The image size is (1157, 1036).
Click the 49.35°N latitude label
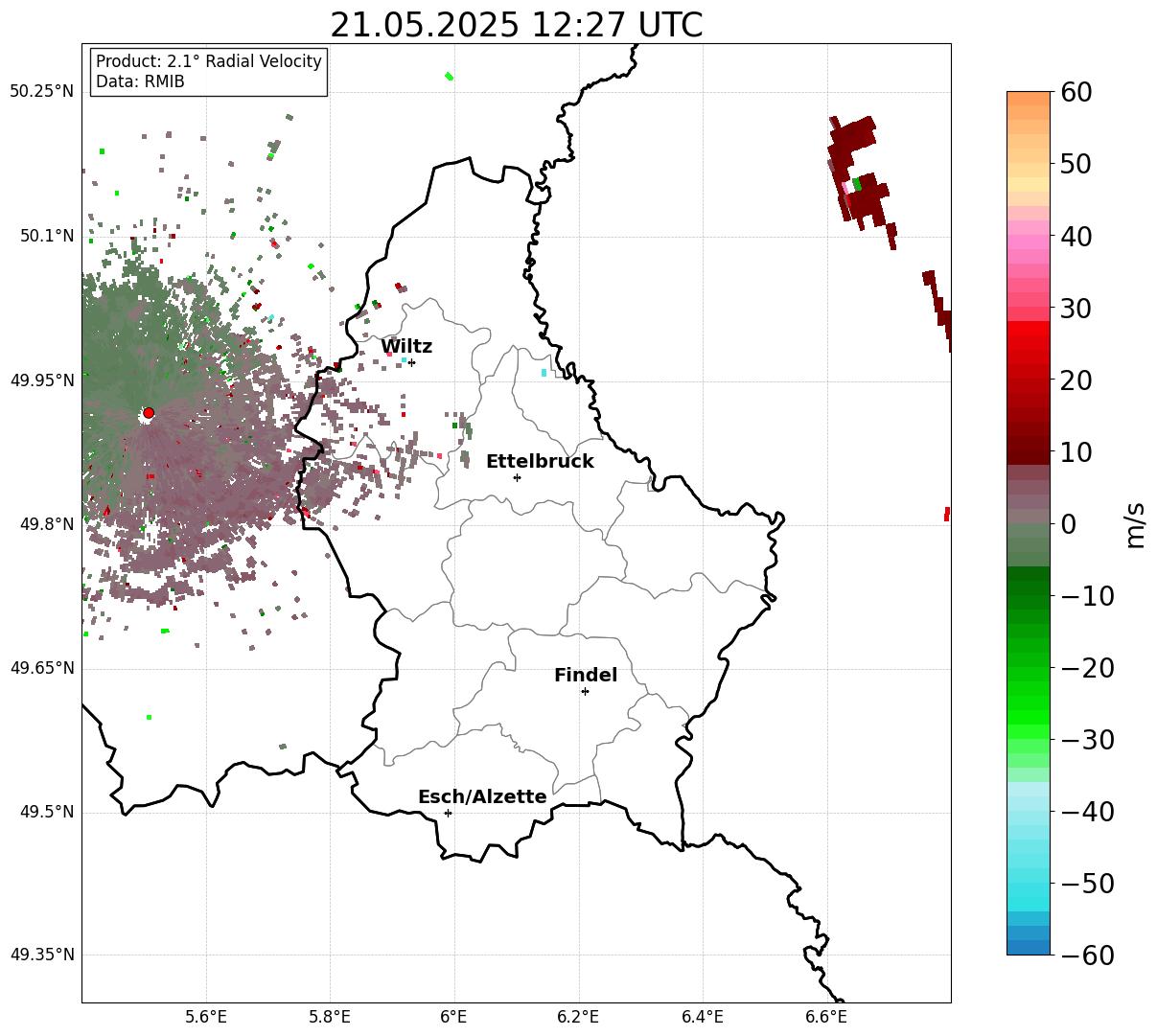(41, 955)
